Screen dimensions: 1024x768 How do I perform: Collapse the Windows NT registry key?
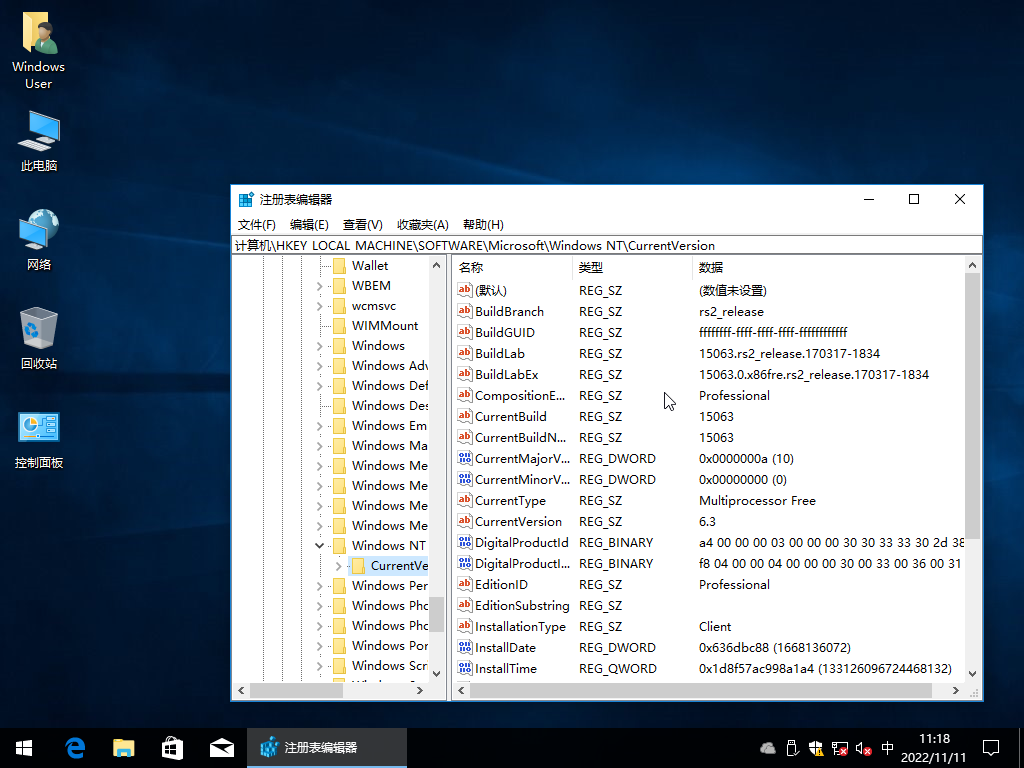tap(319, 545)
